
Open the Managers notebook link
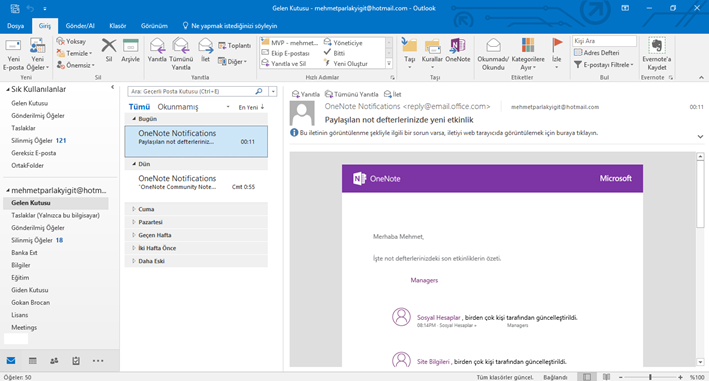[424, 280]
